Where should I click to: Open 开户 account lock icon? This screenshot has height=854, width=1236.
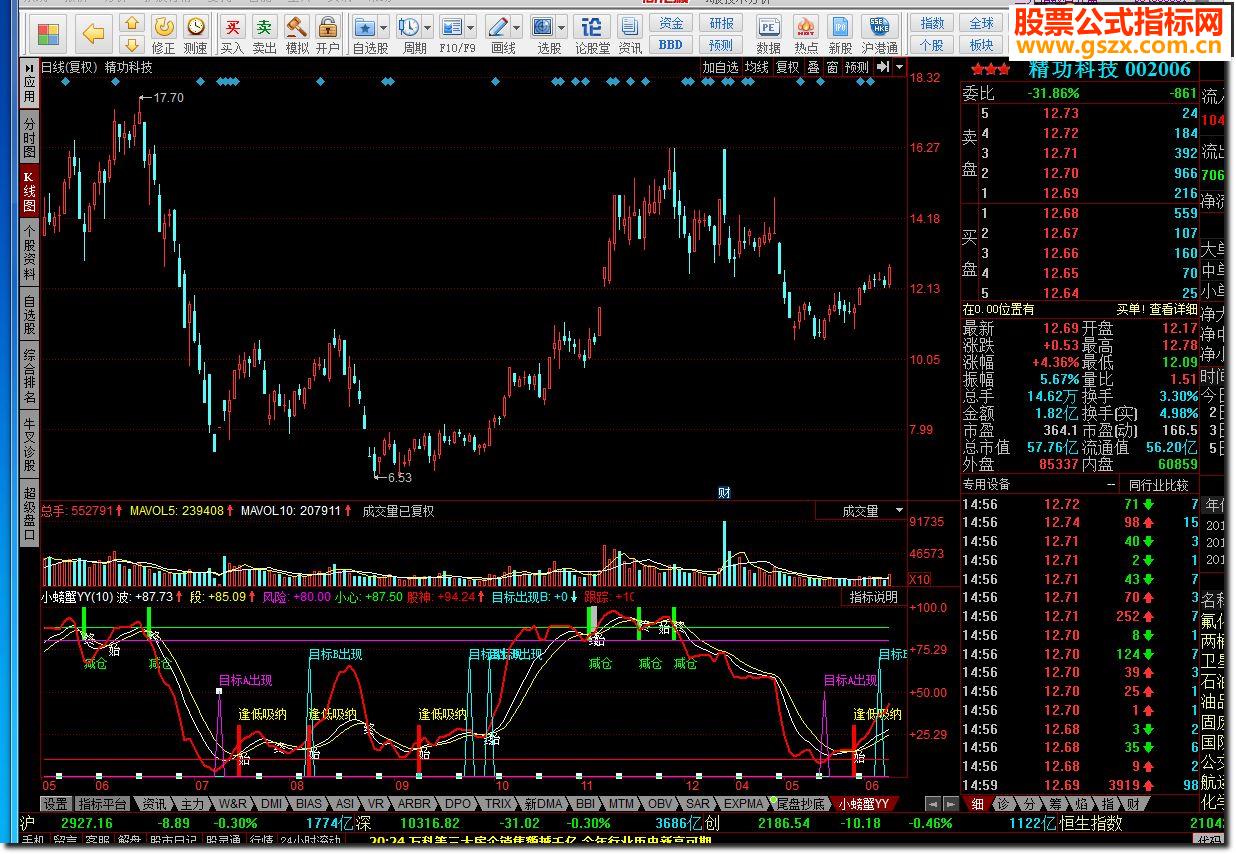328,35
